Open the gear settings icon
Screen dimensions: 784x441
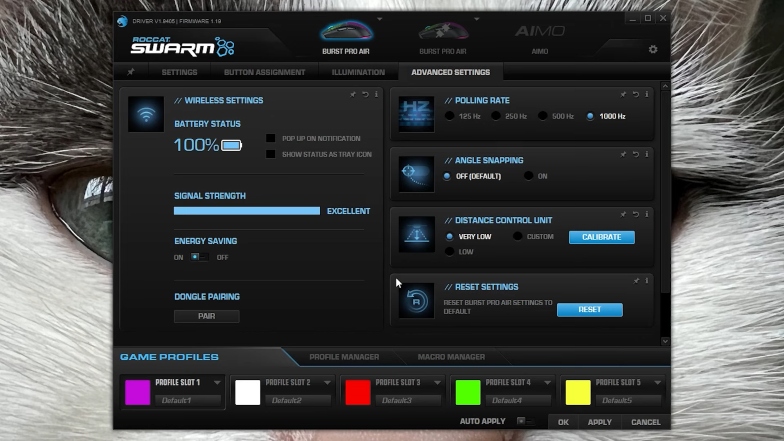(x=653, y=49)
